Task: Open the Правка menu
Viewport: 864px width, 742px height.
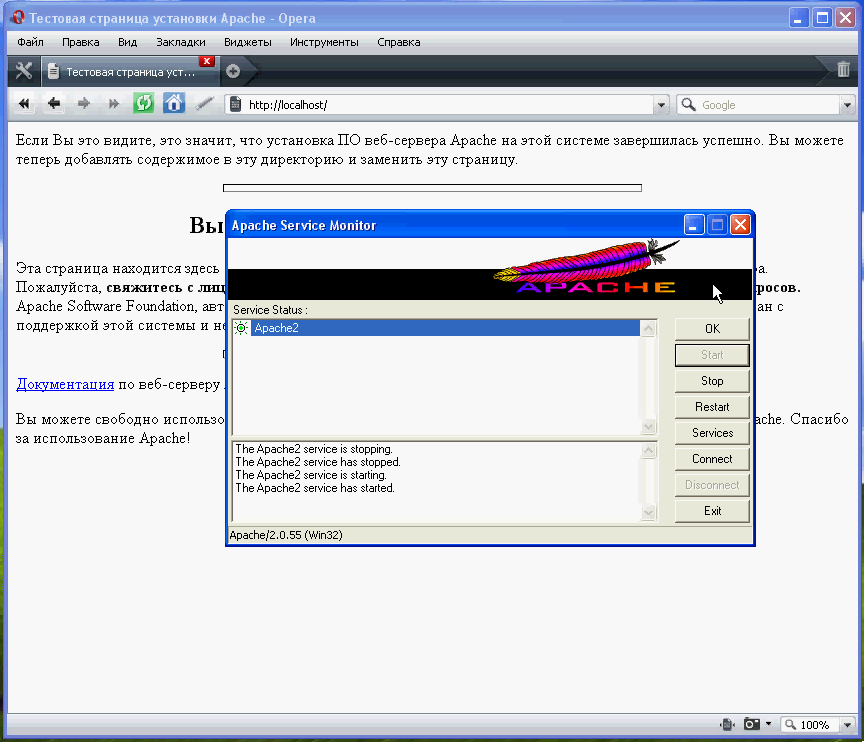Action: (x=80, y=42)
